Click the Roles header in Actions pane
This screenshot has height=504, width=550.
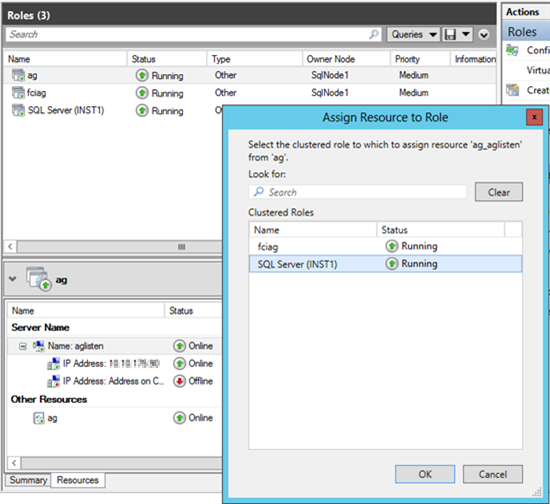pyautogui.click(x=526, y=32)
